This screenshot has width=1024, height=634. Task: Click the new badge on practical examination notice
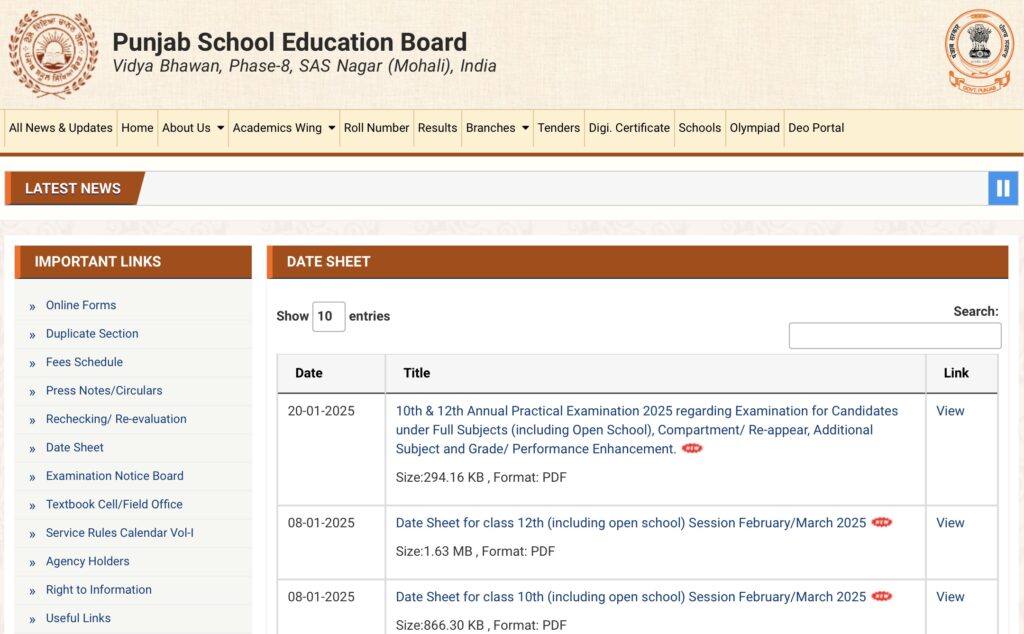click(x=692, y=449)
